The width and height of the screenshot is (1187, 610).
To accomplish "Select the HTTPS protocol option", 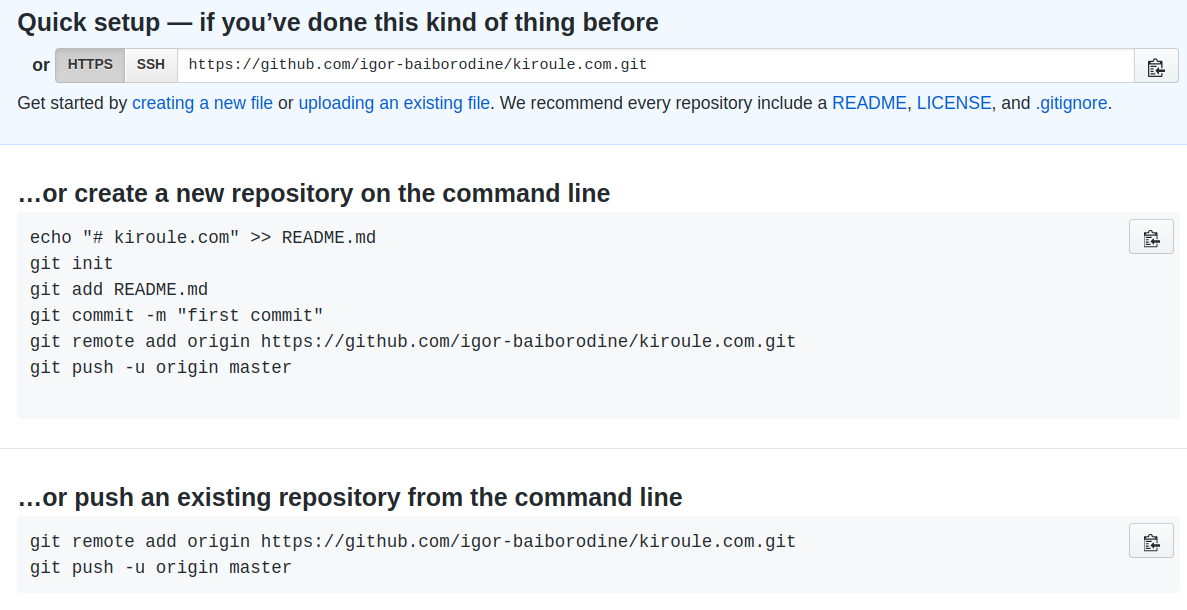I will [90, 65].
